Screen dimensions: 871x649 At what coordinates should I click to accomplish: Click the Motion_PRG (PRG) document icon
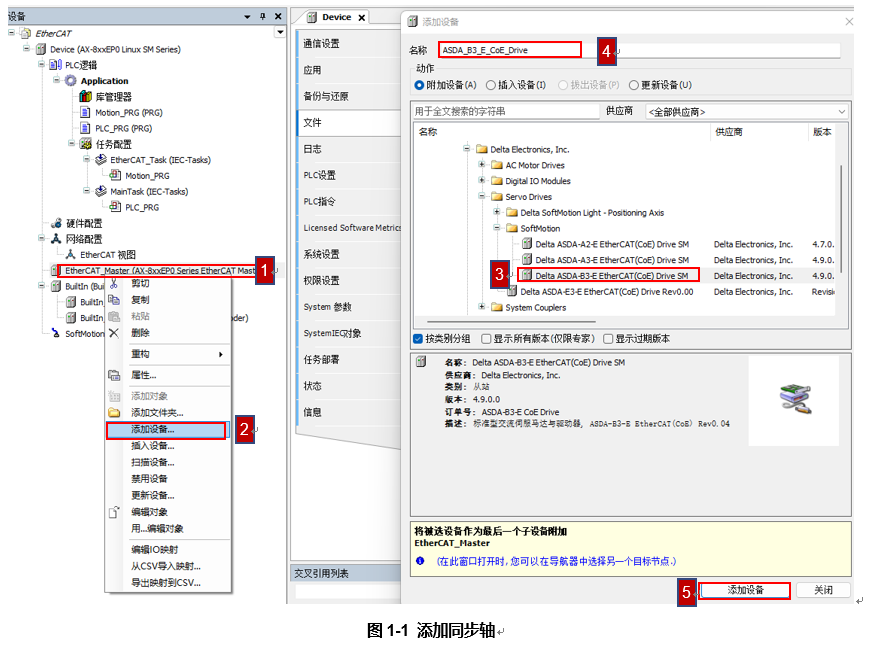pyautogui.click(x=85, y=112)
